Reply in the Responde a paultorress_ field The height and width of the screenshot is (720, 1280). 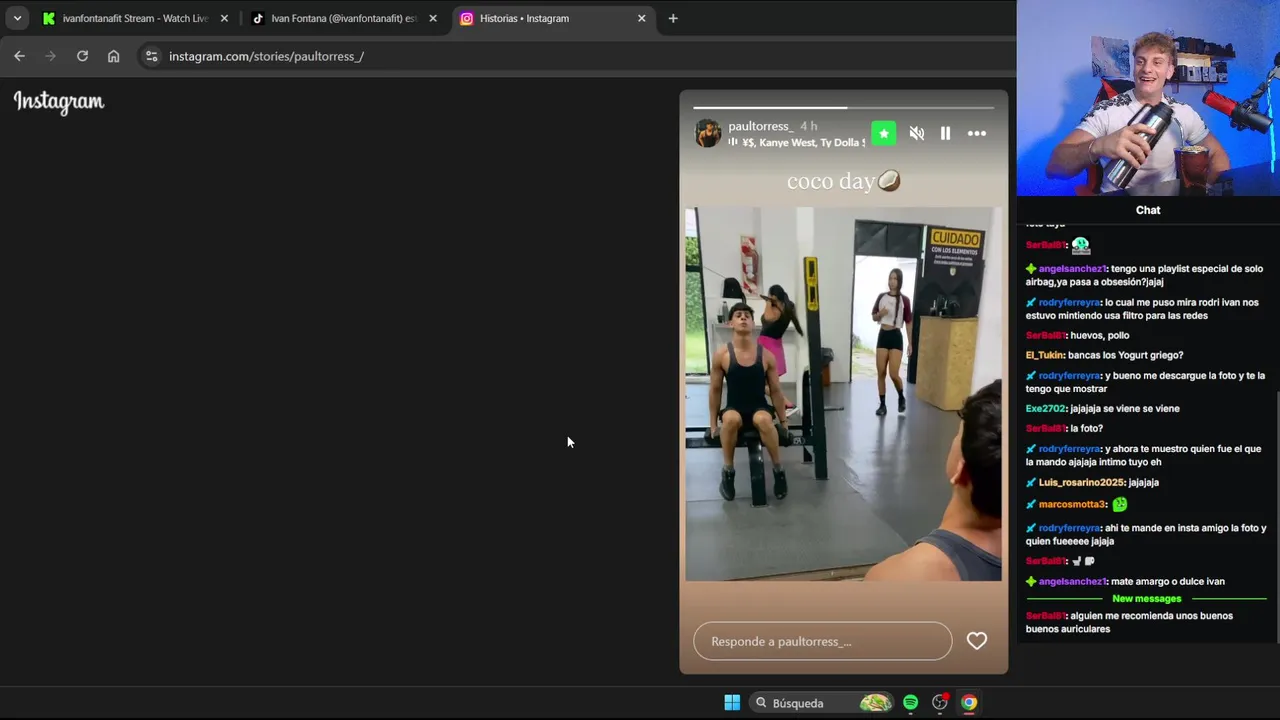[x=823, y=641]
